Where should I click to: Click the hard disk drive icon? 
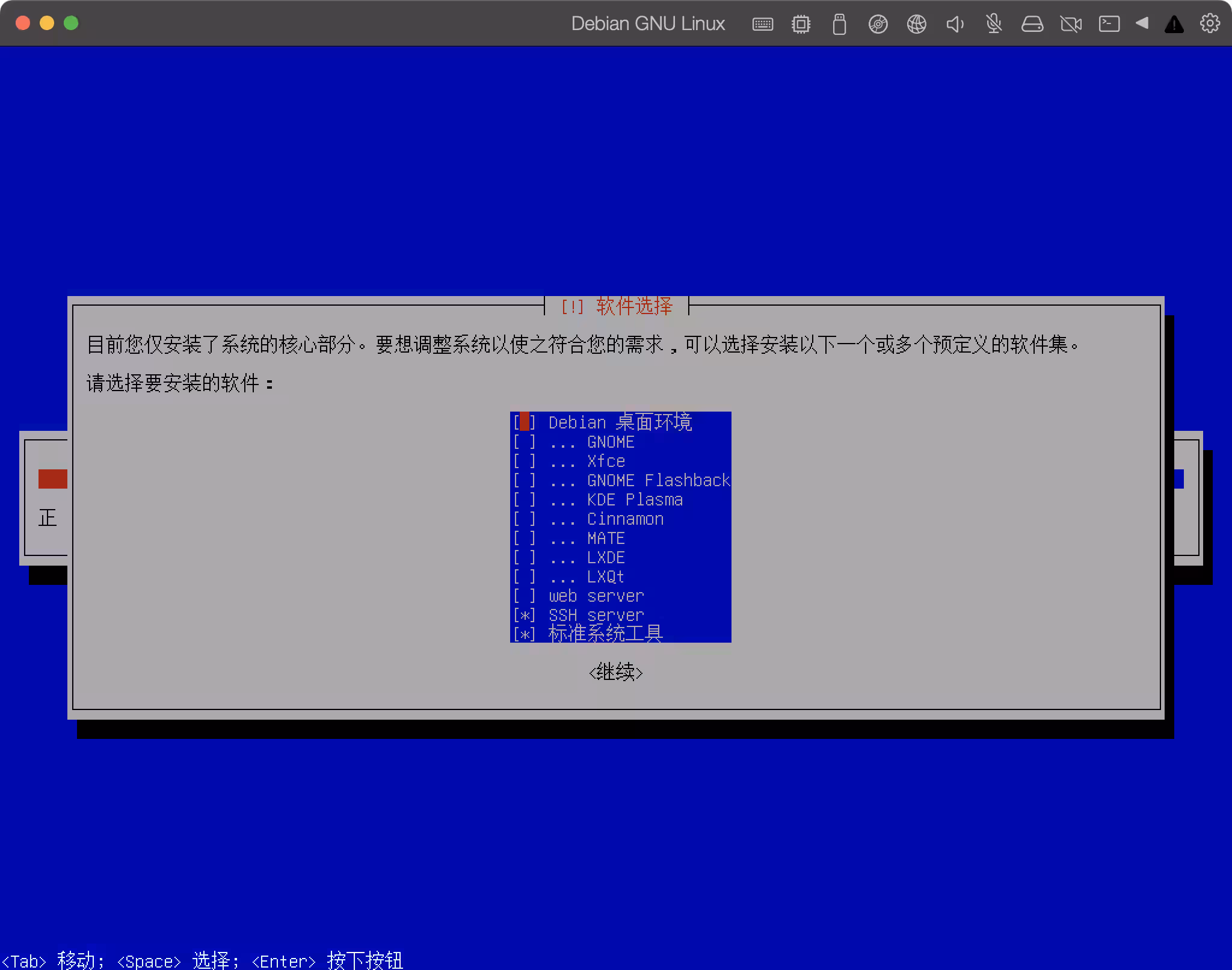1032,24
